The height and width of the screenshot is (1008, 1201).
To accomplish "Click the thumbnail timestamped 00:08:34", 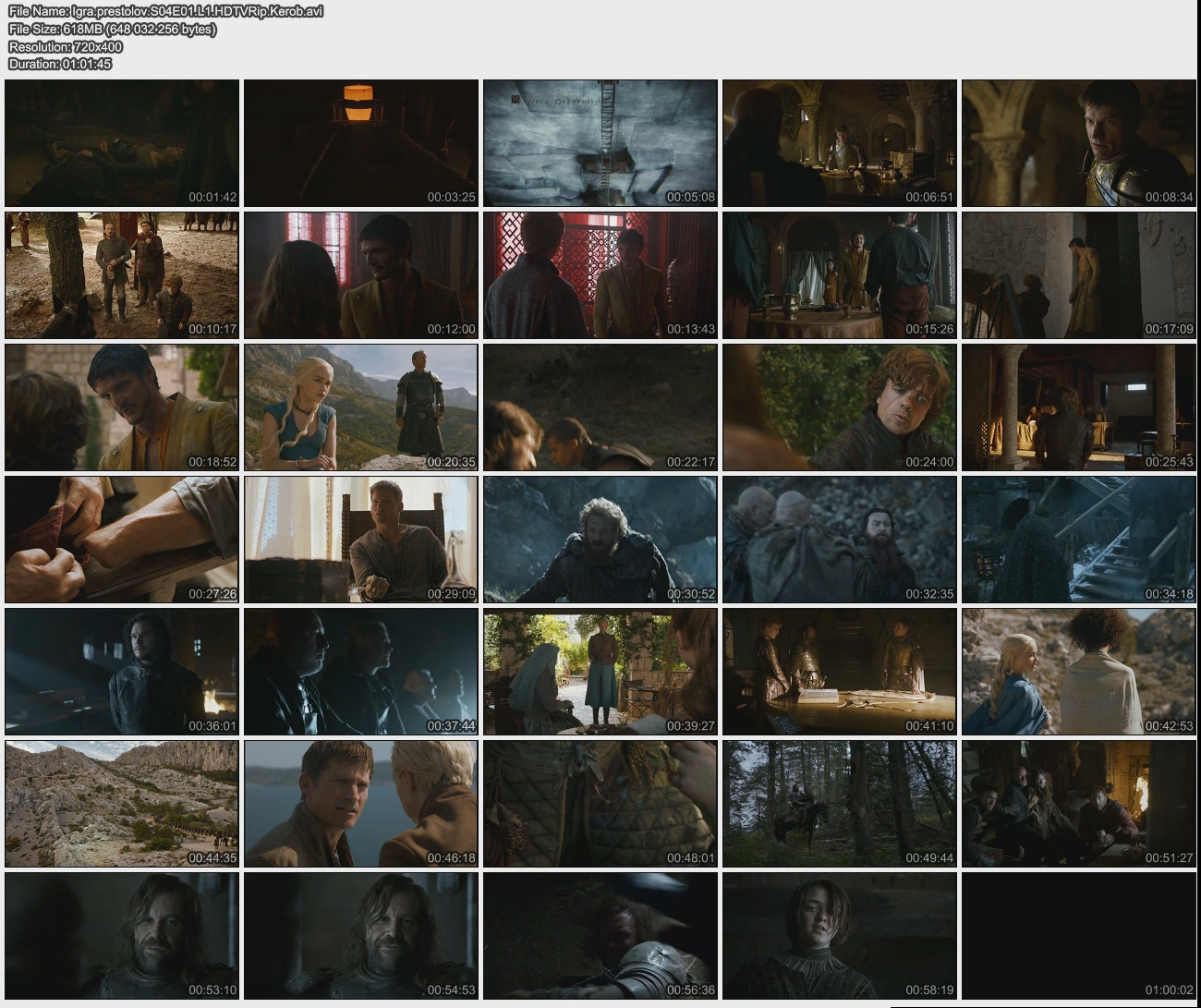I will (x=1078, y=143).
